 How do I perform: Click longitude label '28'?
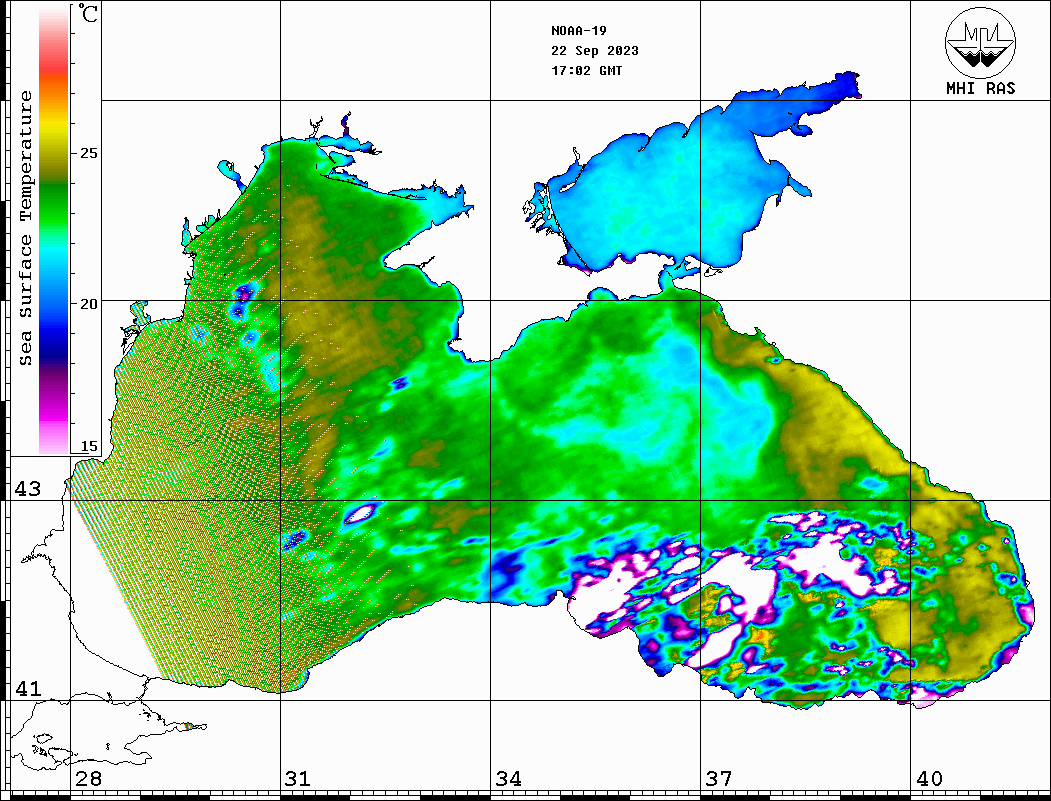(x=88, y=778)
